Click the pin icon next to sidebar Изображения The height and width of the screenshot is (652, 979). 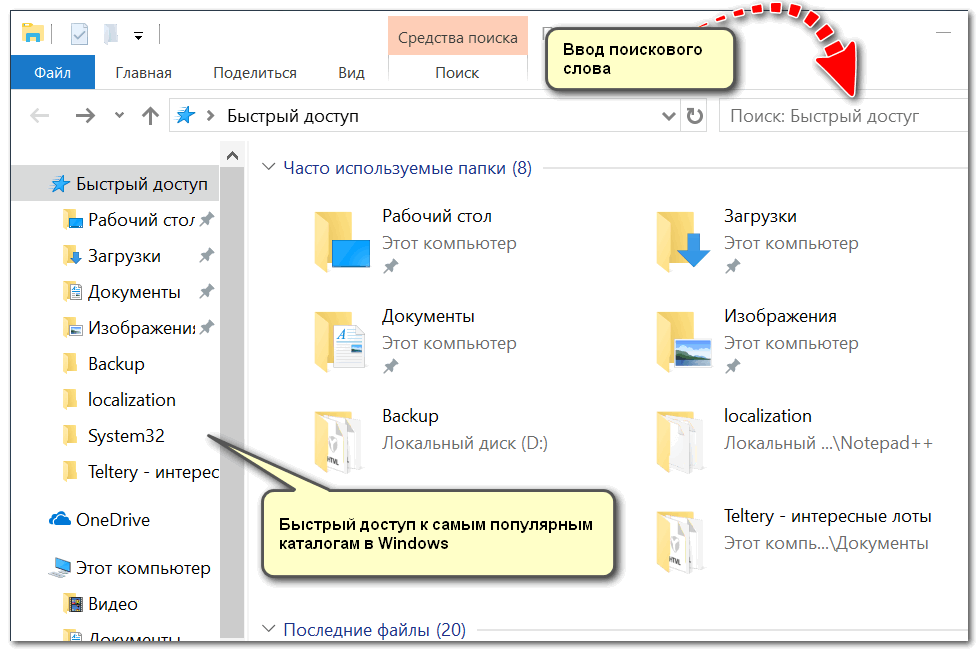[207, 327]
